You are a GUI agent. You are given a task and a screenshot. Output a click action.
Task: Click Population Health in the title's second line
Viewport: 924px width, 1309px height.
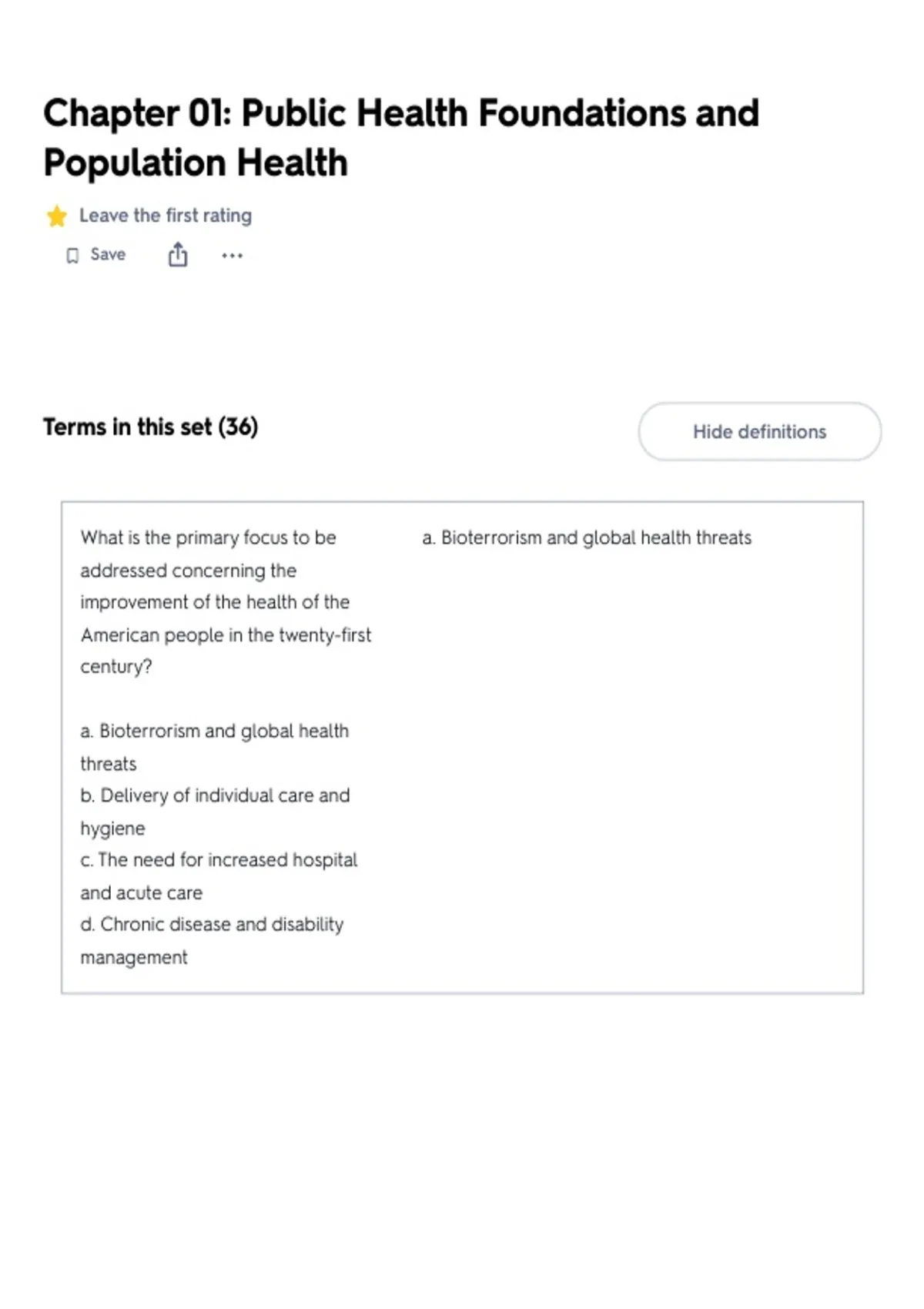[196, 163]
